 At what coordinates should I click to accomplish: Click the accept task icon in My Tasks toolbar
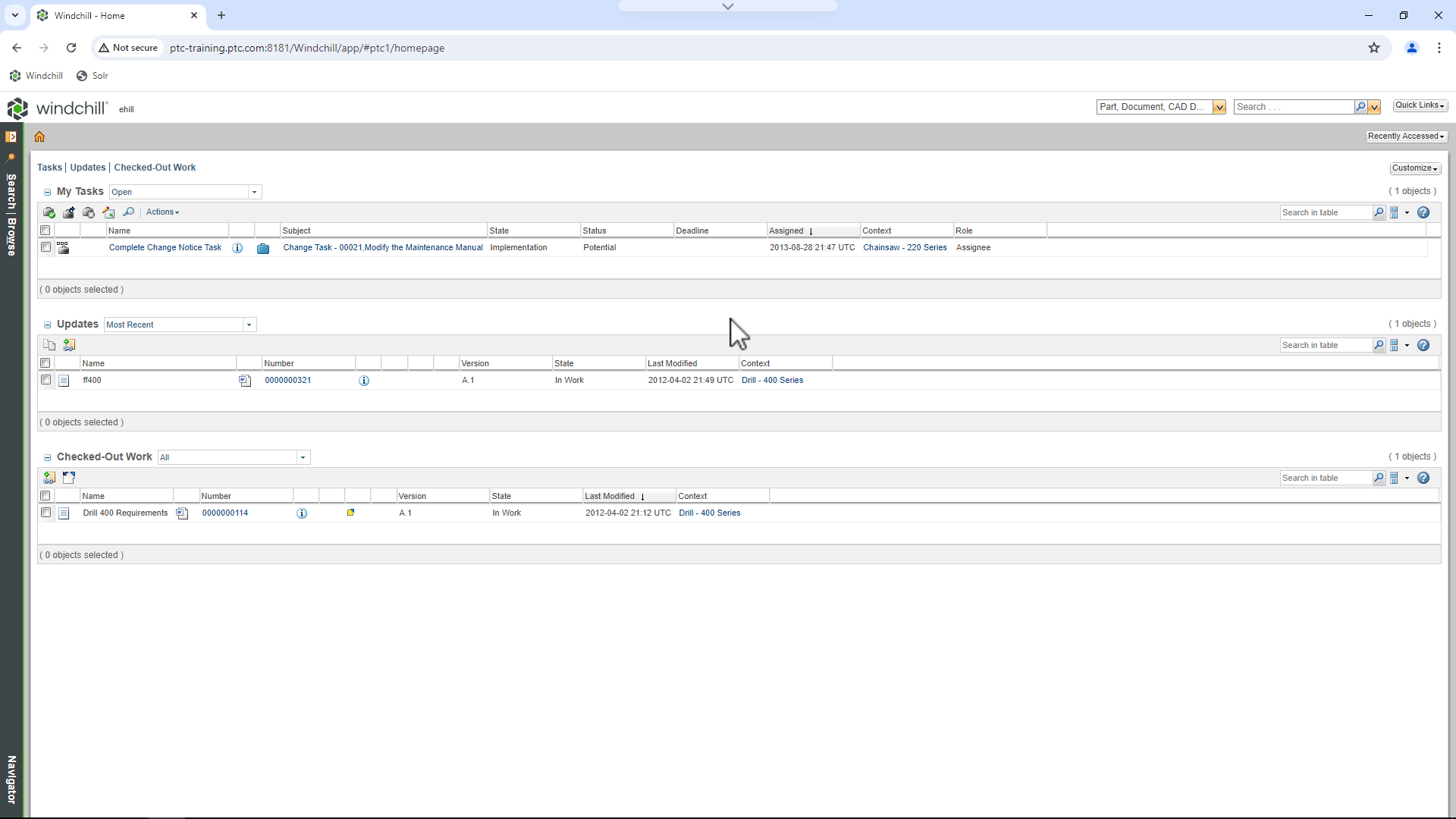(49, 212)
